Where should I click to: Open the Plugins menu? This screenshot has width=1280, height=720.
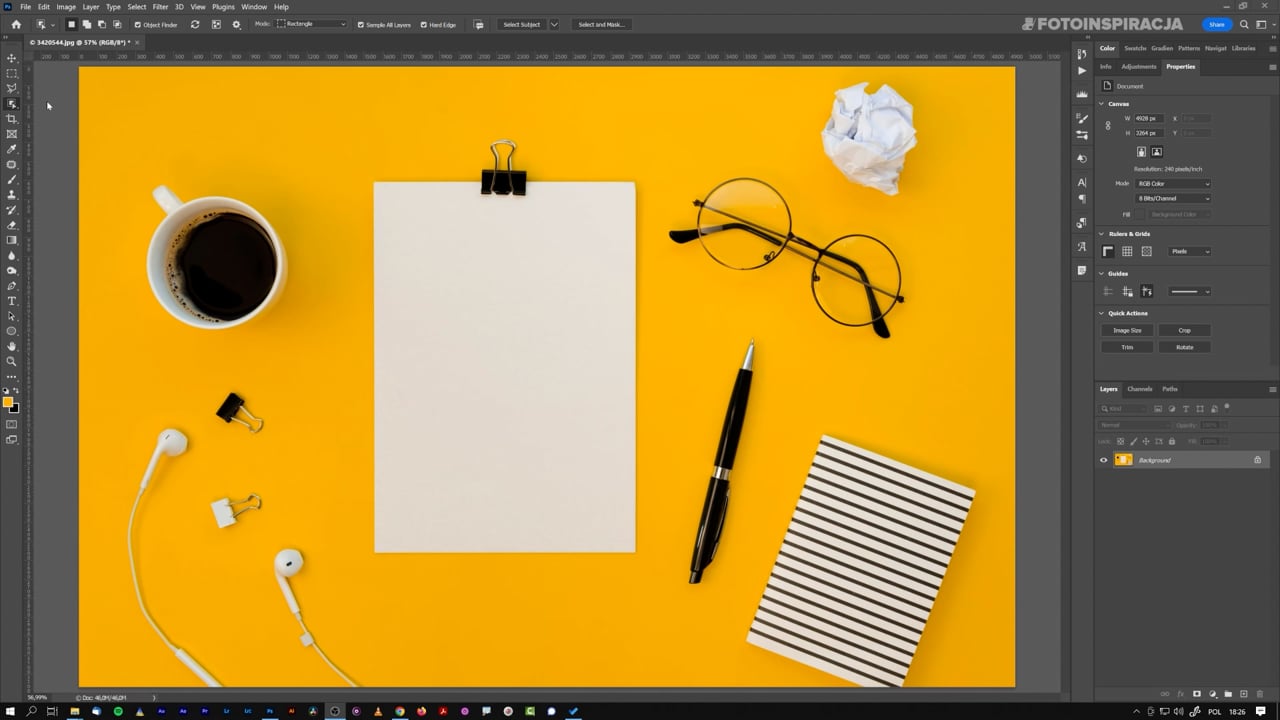coord(223,7)
